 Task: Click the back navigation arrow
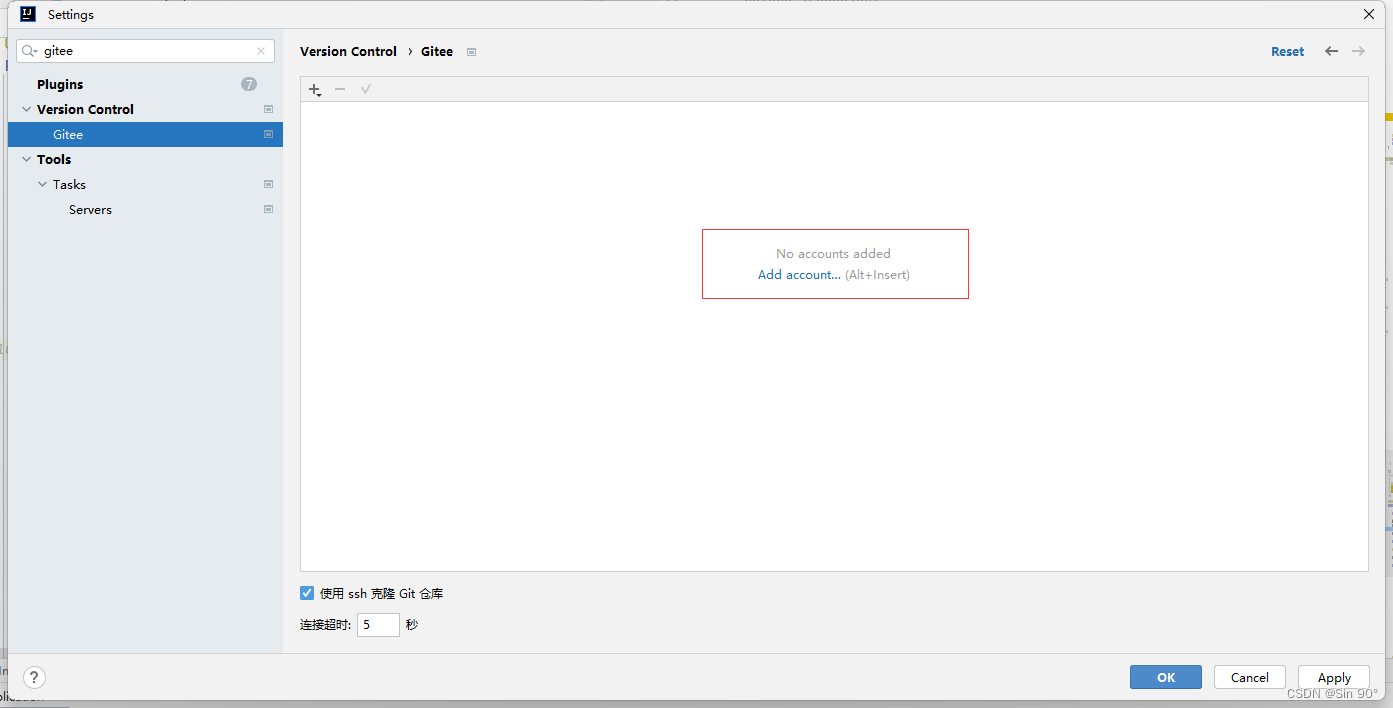coord(1331,51)
